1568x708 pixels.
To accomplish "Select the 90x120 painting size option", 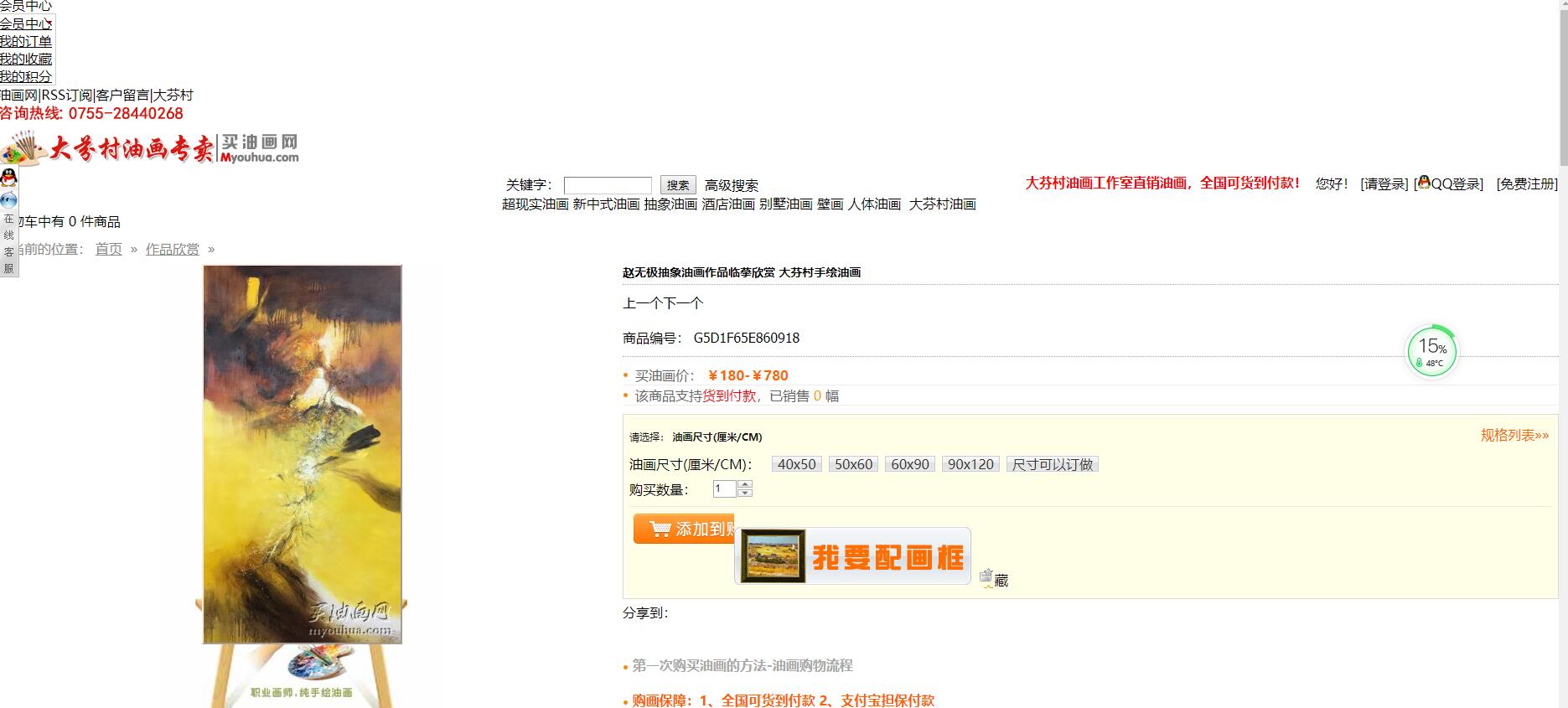I will pos(970,464).
